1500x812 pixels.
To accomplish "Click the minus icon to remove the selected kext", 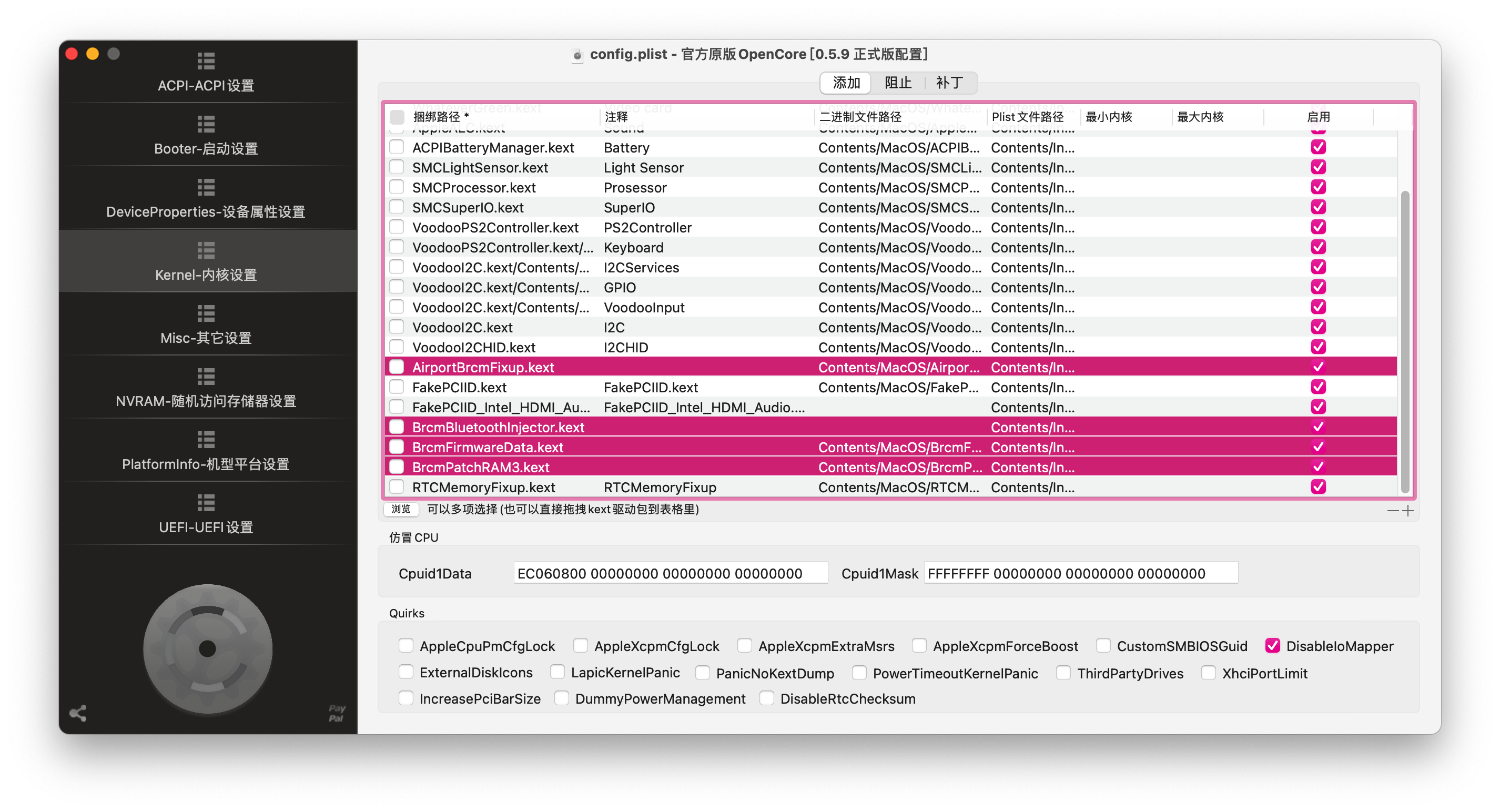I will click(1392, 511).
